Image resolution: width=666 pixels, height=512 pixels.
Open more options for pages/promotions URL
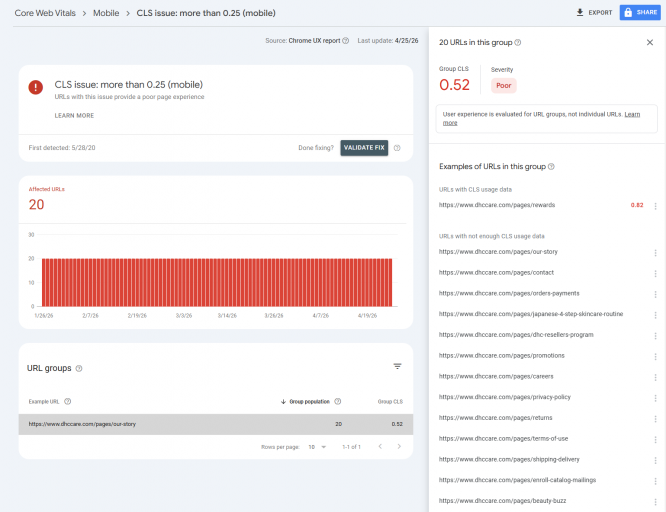655,356
